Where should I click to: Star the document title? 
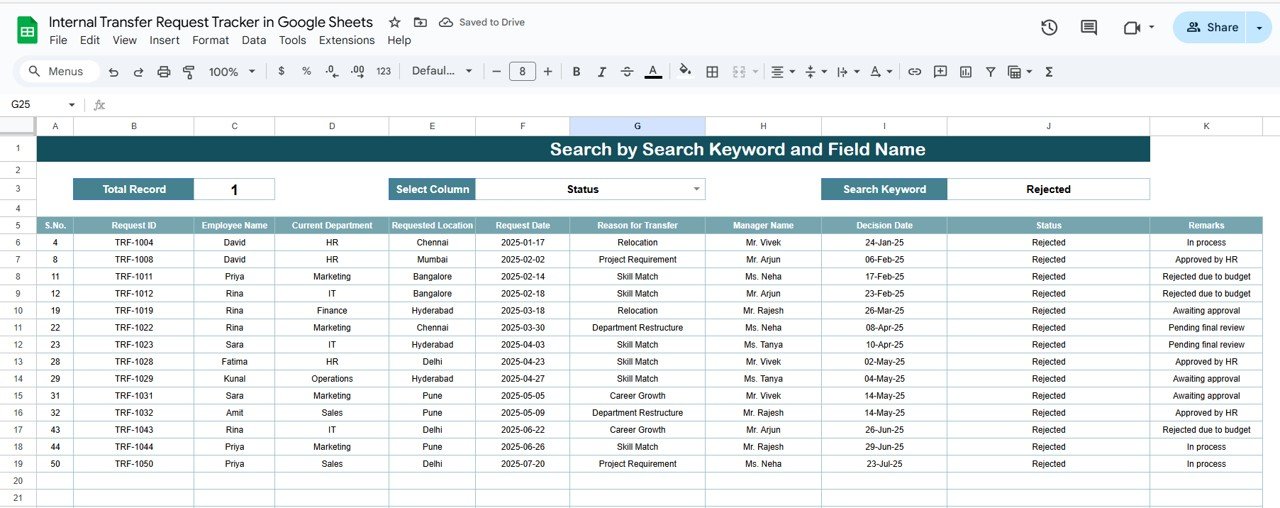(x=394, y=22)
